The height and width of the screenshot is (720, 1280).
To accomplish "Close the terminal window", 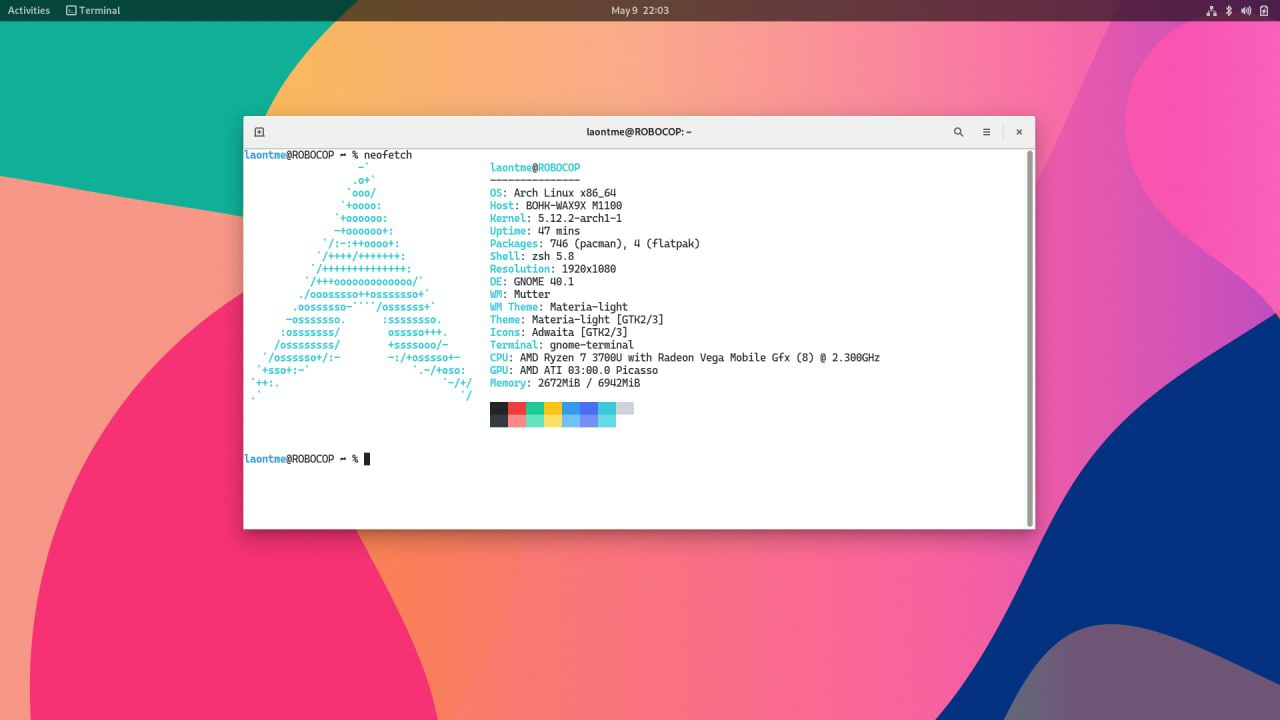I will tap(1019, 132).
